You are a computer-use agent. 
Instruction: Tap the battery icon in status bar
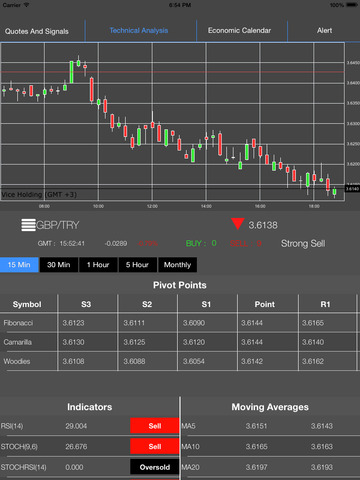(x=352, y=5)
